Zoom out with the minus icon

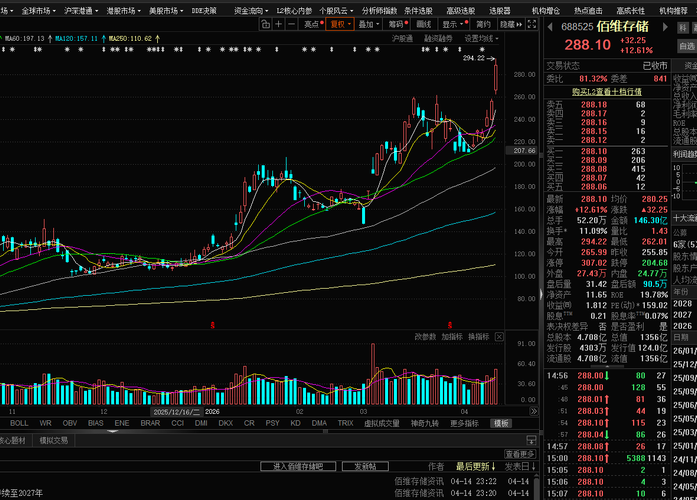click(x=292, y=24)
